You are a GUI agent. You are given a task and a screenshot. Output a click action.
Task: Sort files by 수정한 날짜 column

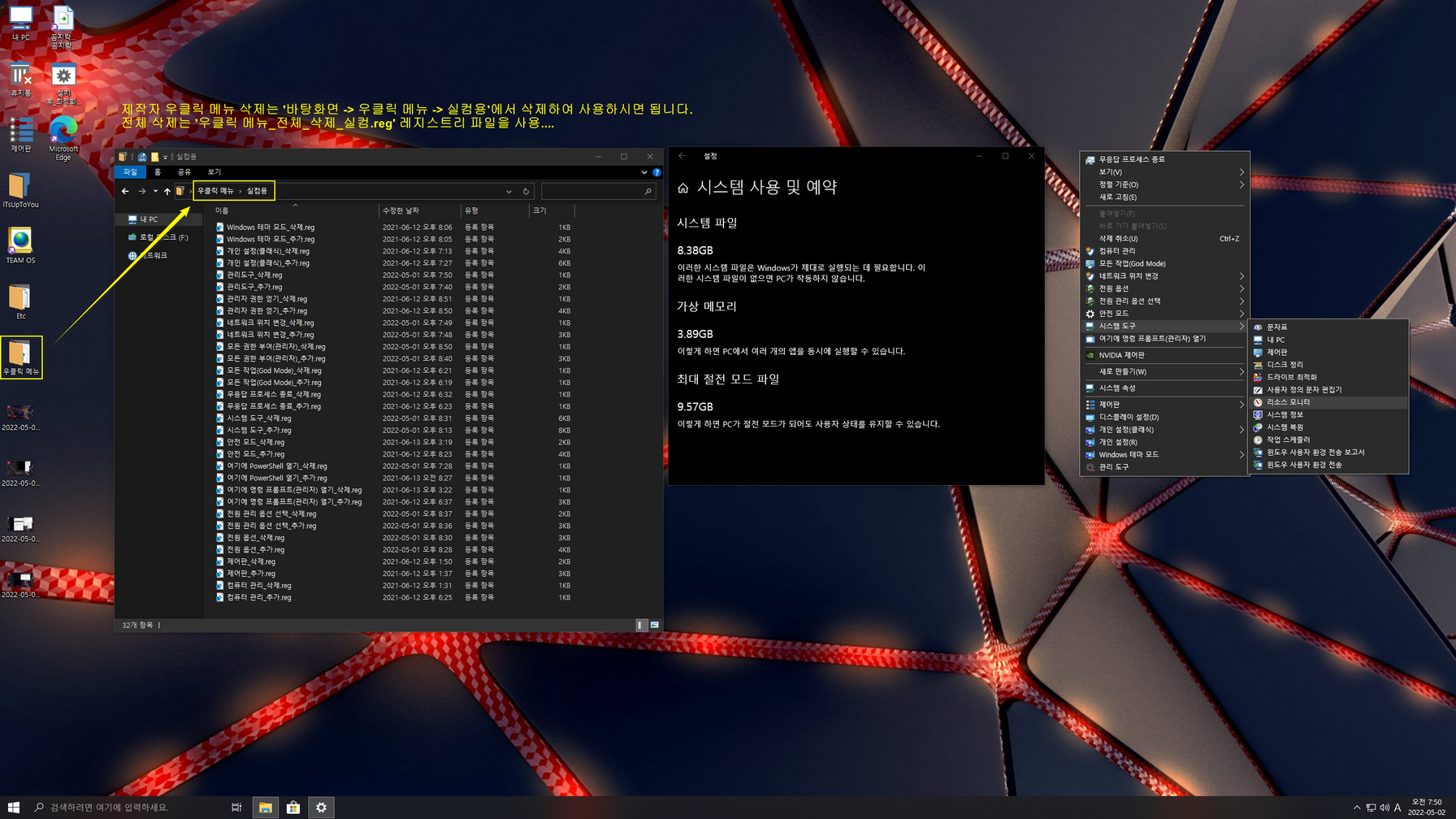(419, 210)
